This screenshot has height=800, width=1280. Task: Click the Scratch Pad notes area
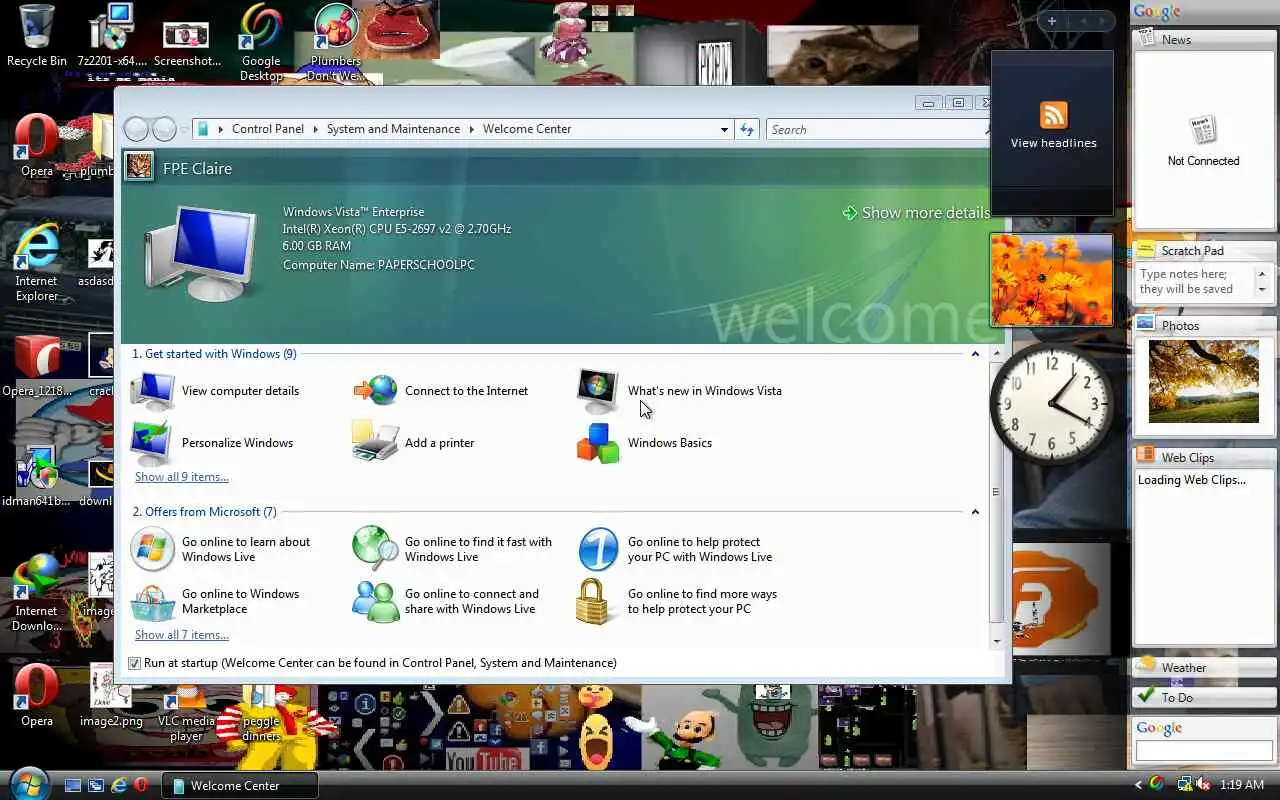[1196, 282]
